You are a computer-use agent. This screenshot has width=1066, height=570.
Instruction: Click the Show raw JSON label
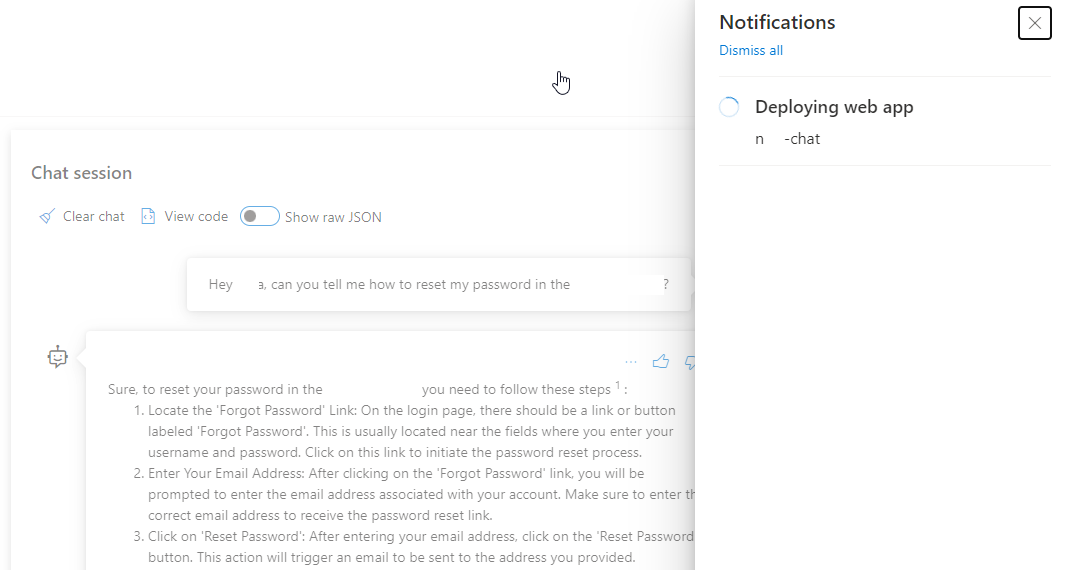(333, 217)
